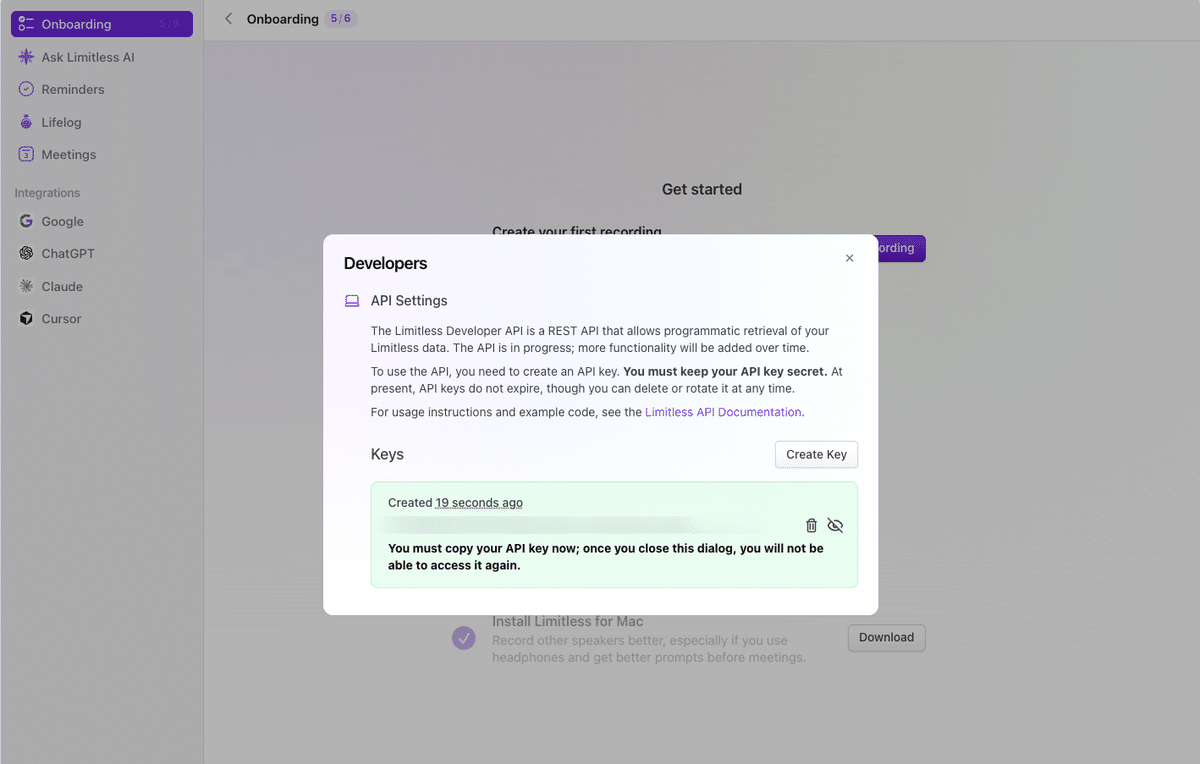Open the Lifelog pendant icon

click(26, 122)
